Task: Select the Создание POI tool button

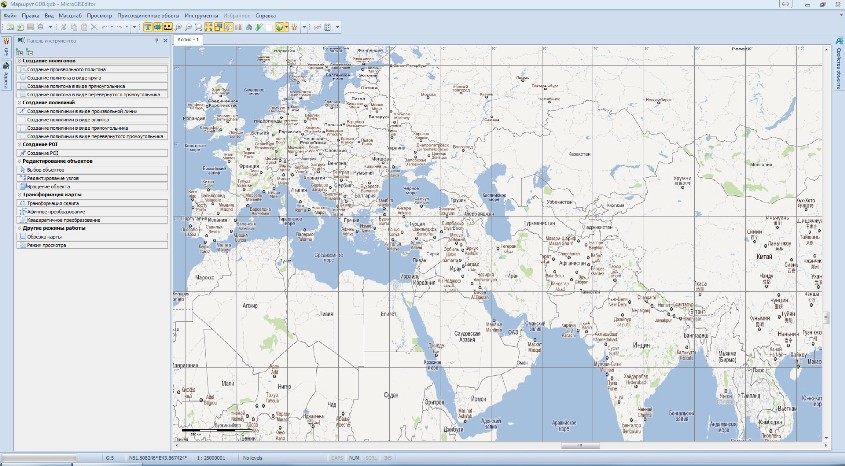Action: [92, 153]
